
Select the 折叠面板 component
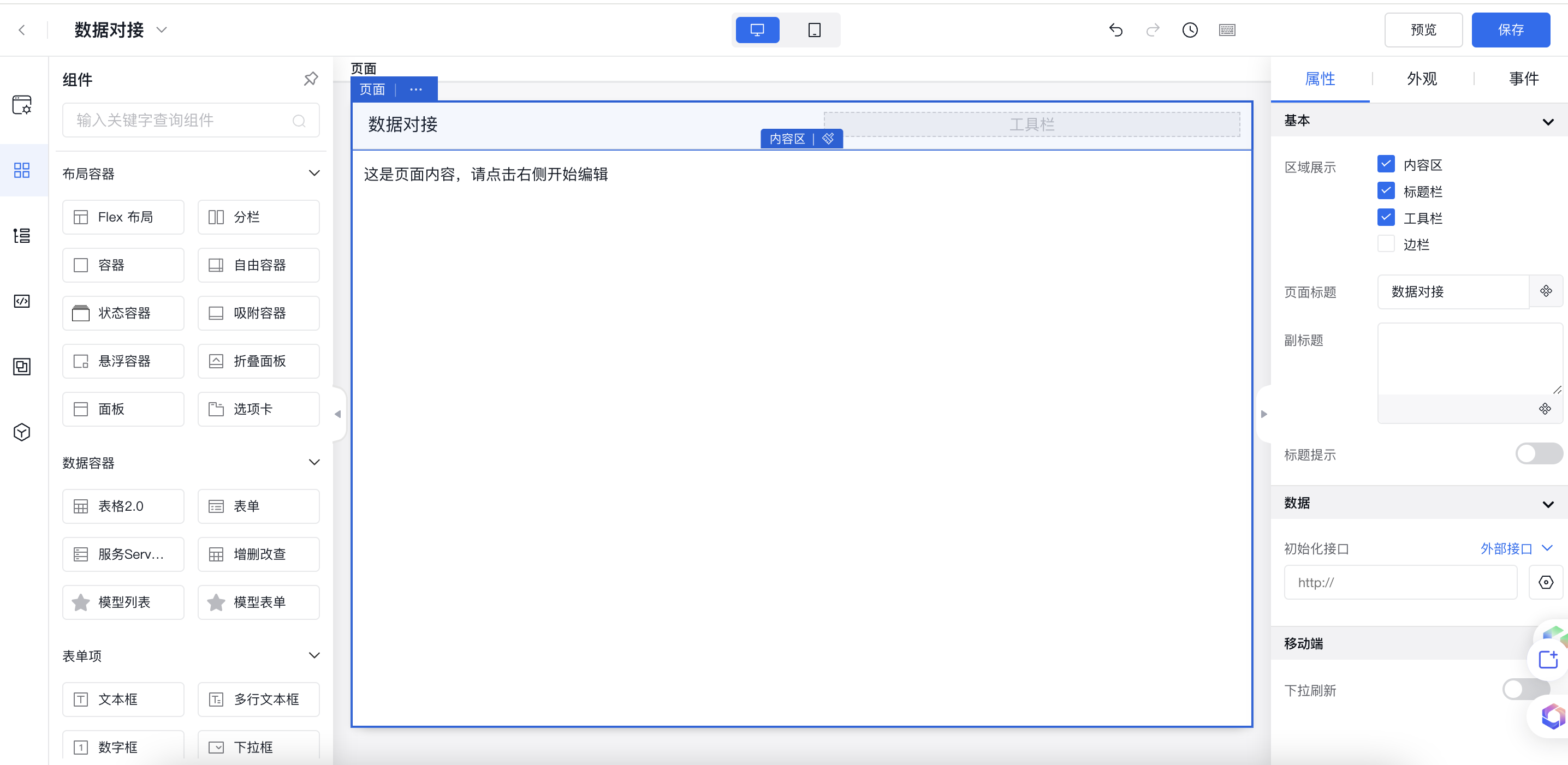pos(259,361)
